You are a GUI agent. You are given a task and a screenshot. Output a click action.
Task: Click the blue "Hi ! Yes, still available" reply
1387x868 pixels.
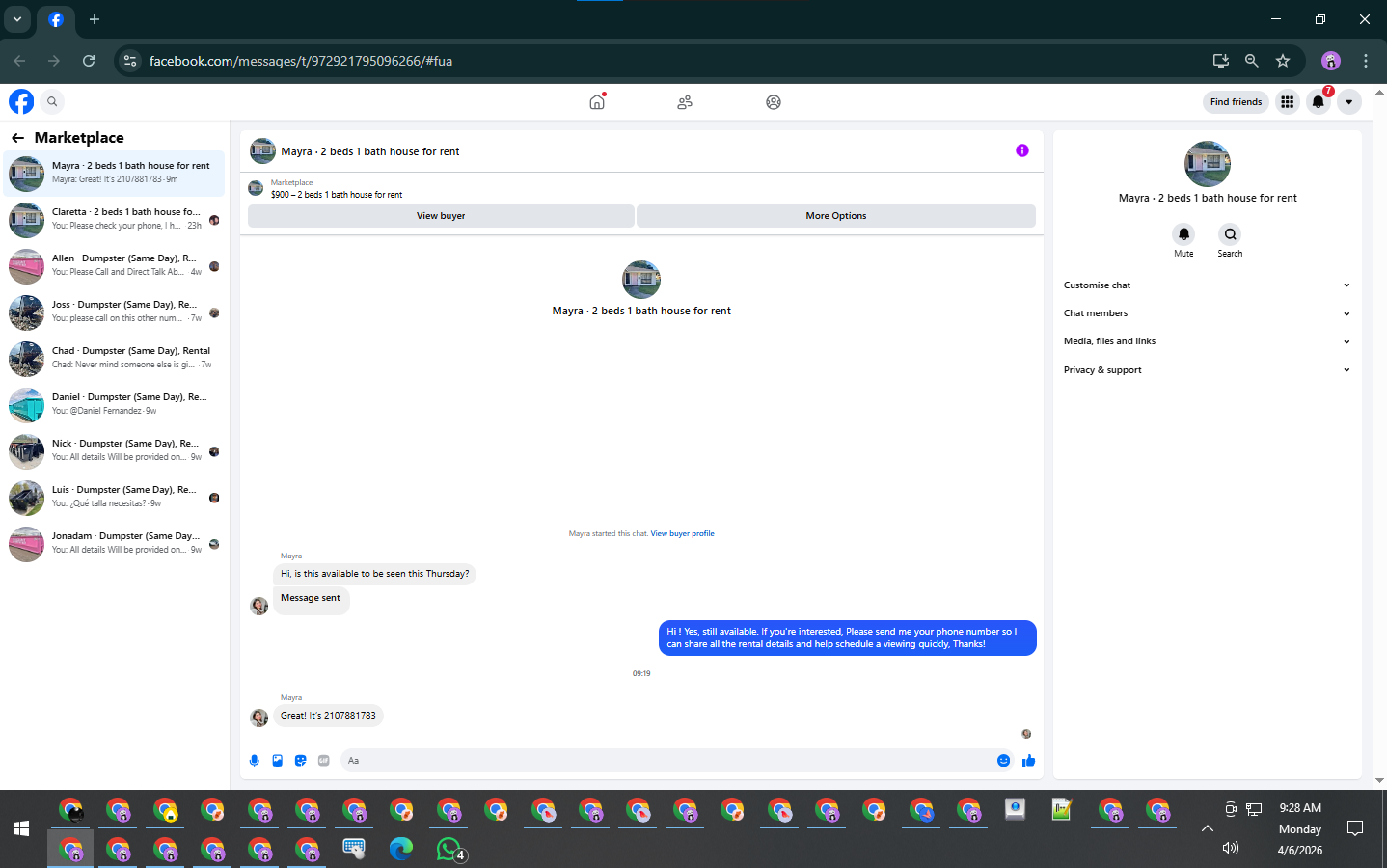point(848,637)
